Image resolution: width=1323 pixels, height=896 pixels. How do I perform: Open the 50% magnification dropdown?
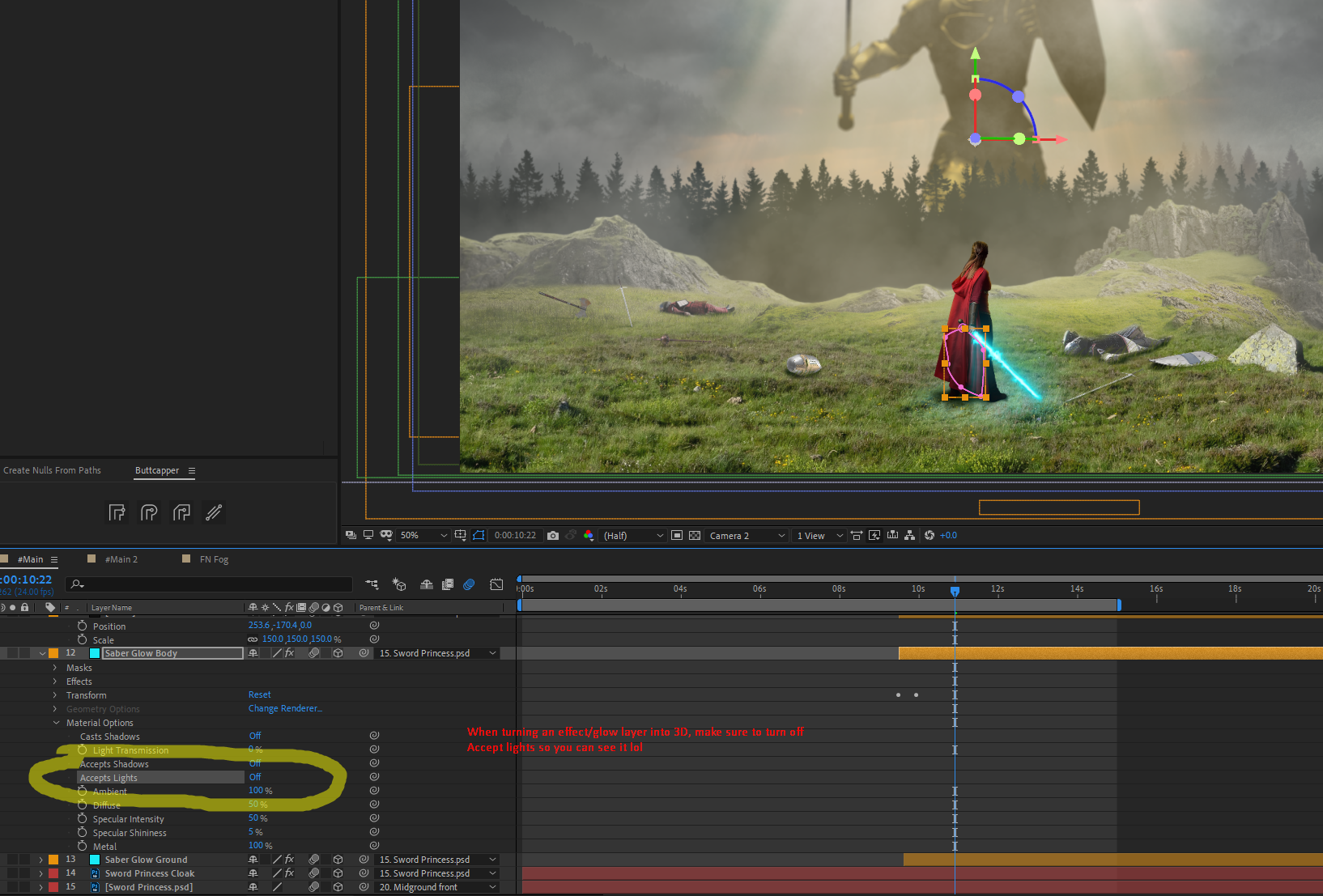coord(423,536)
